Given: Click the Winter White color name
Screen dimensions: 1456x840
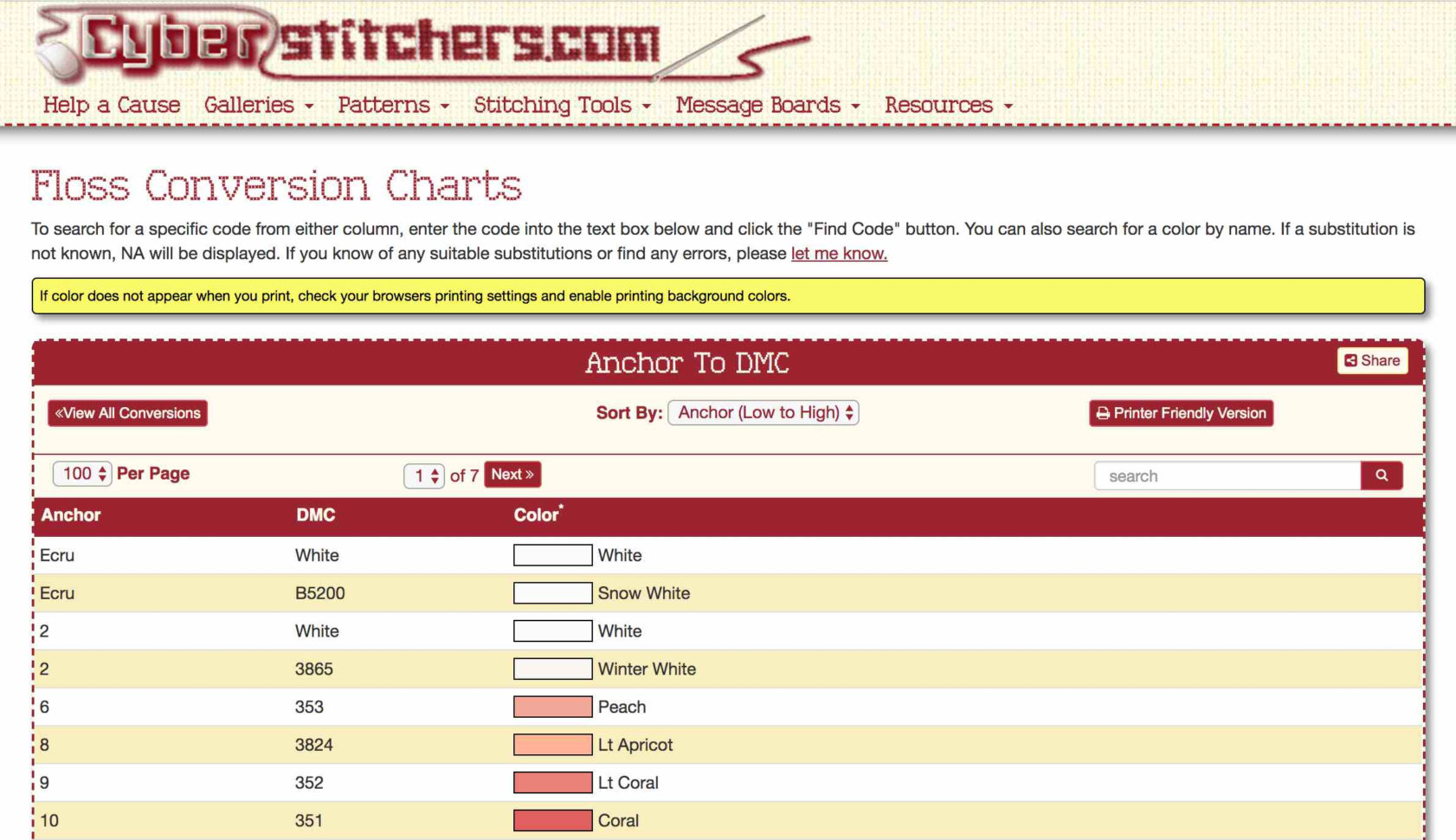Looking at the screenshot, I should [647, 669].
